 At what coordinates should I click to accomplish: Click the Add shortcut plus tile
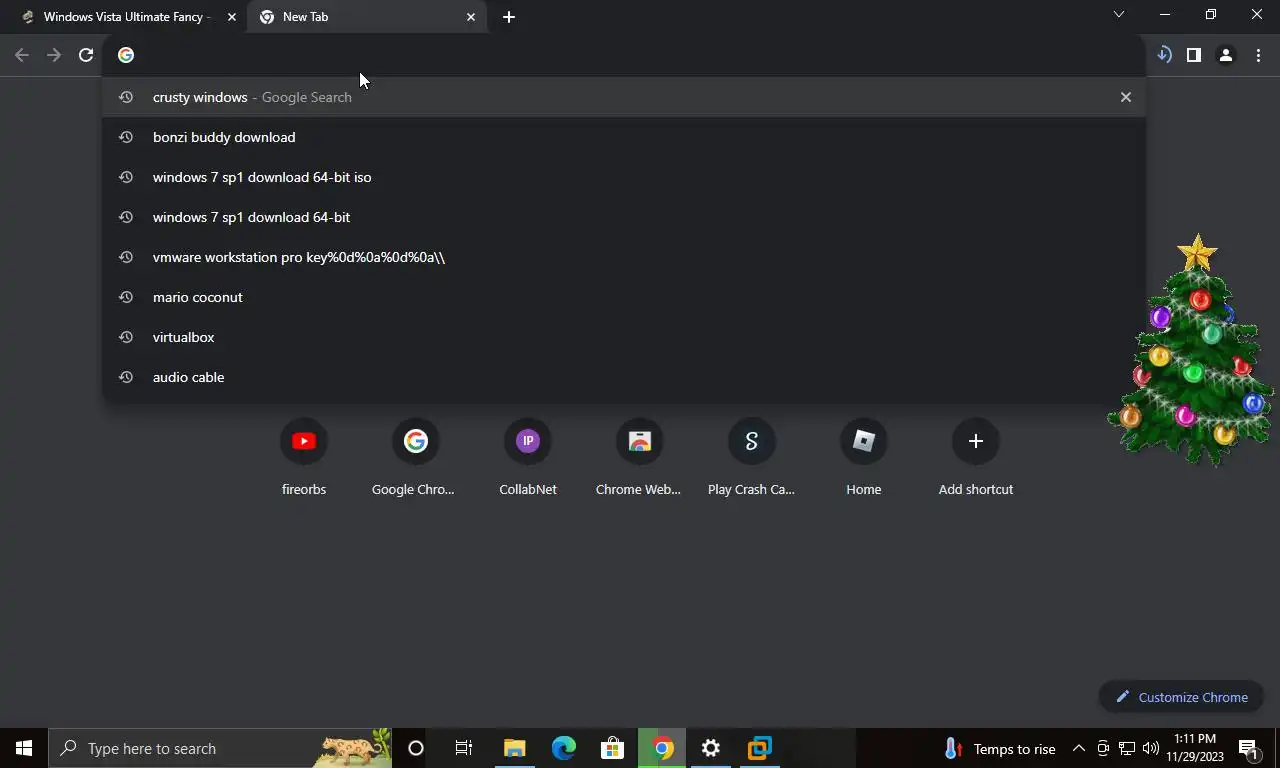(976, 458)
